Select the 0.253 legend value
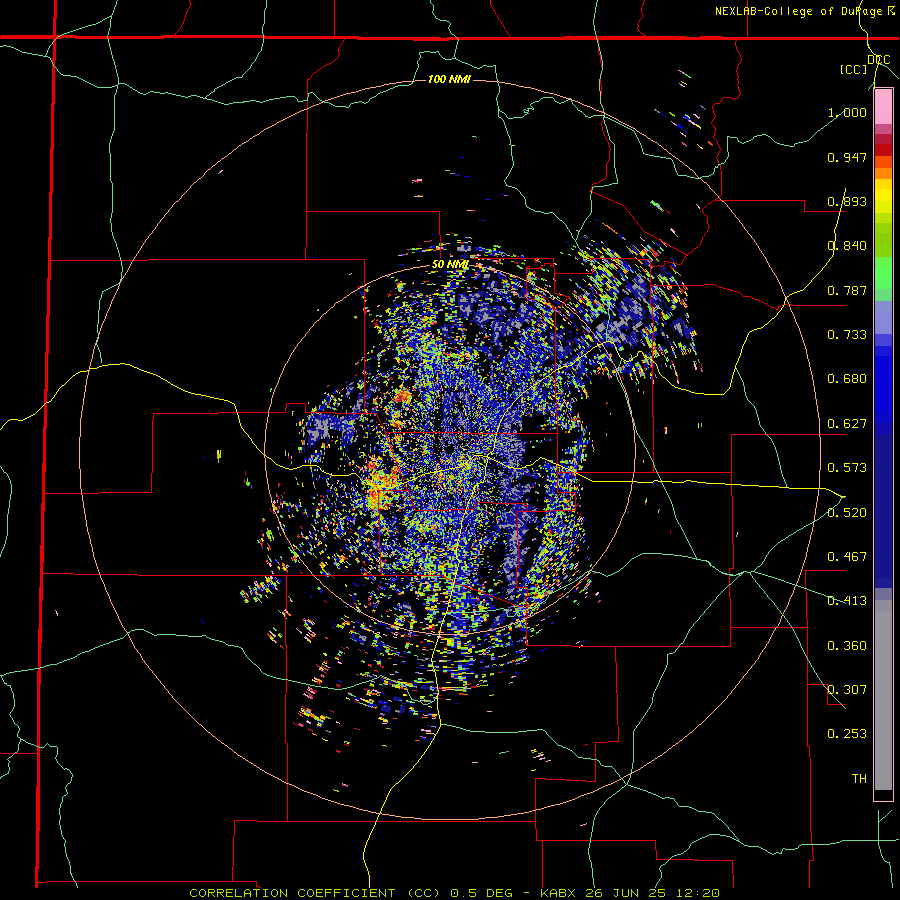The width and height of the screenshot is (900, 900). [x=847, y=734]
